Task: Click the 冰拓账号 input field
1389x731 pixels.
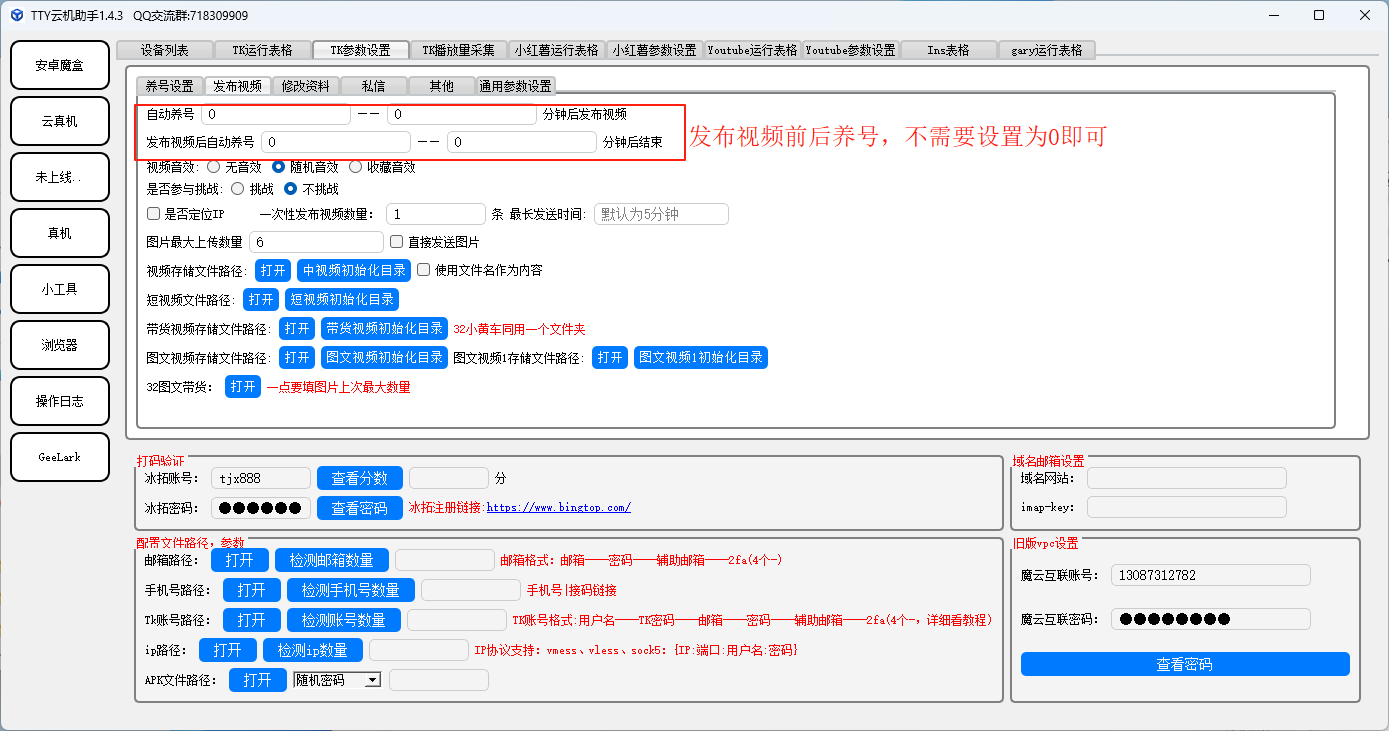Action: pyautogui.click(x=261, y=478)
